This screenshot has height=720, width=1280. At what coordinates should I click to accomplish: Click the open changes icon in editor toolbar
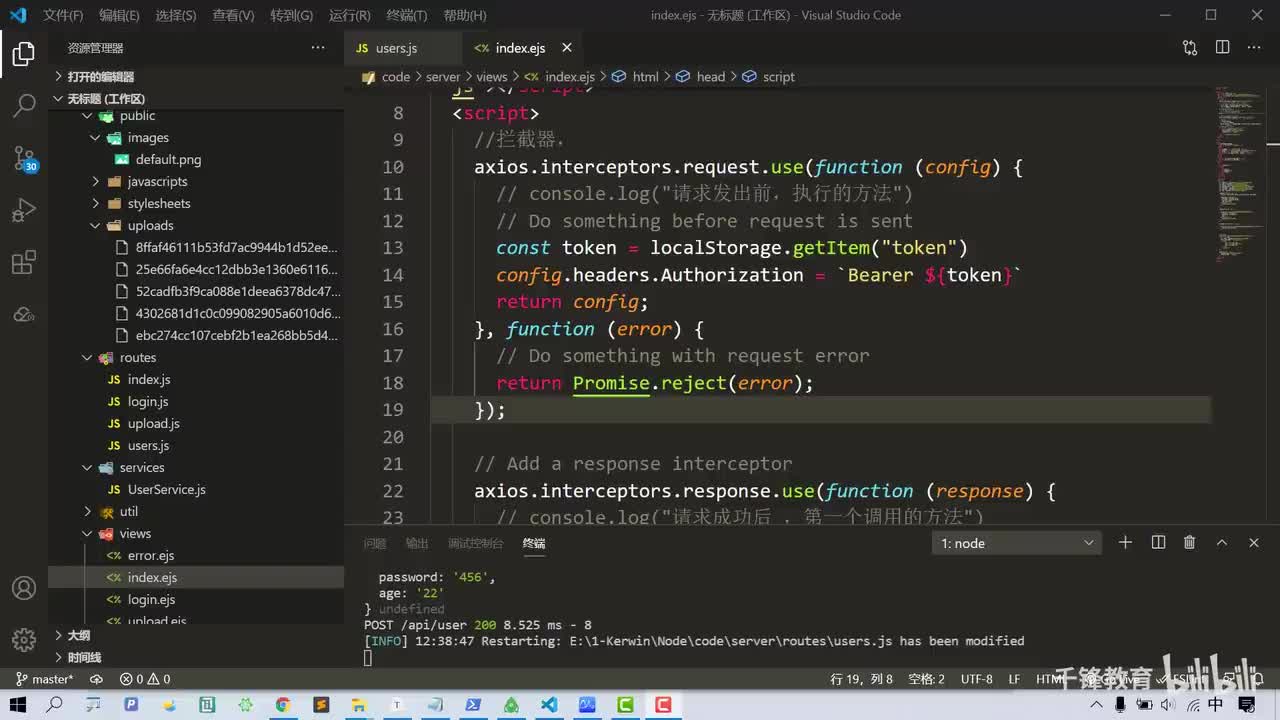(x=1190, y=48)
